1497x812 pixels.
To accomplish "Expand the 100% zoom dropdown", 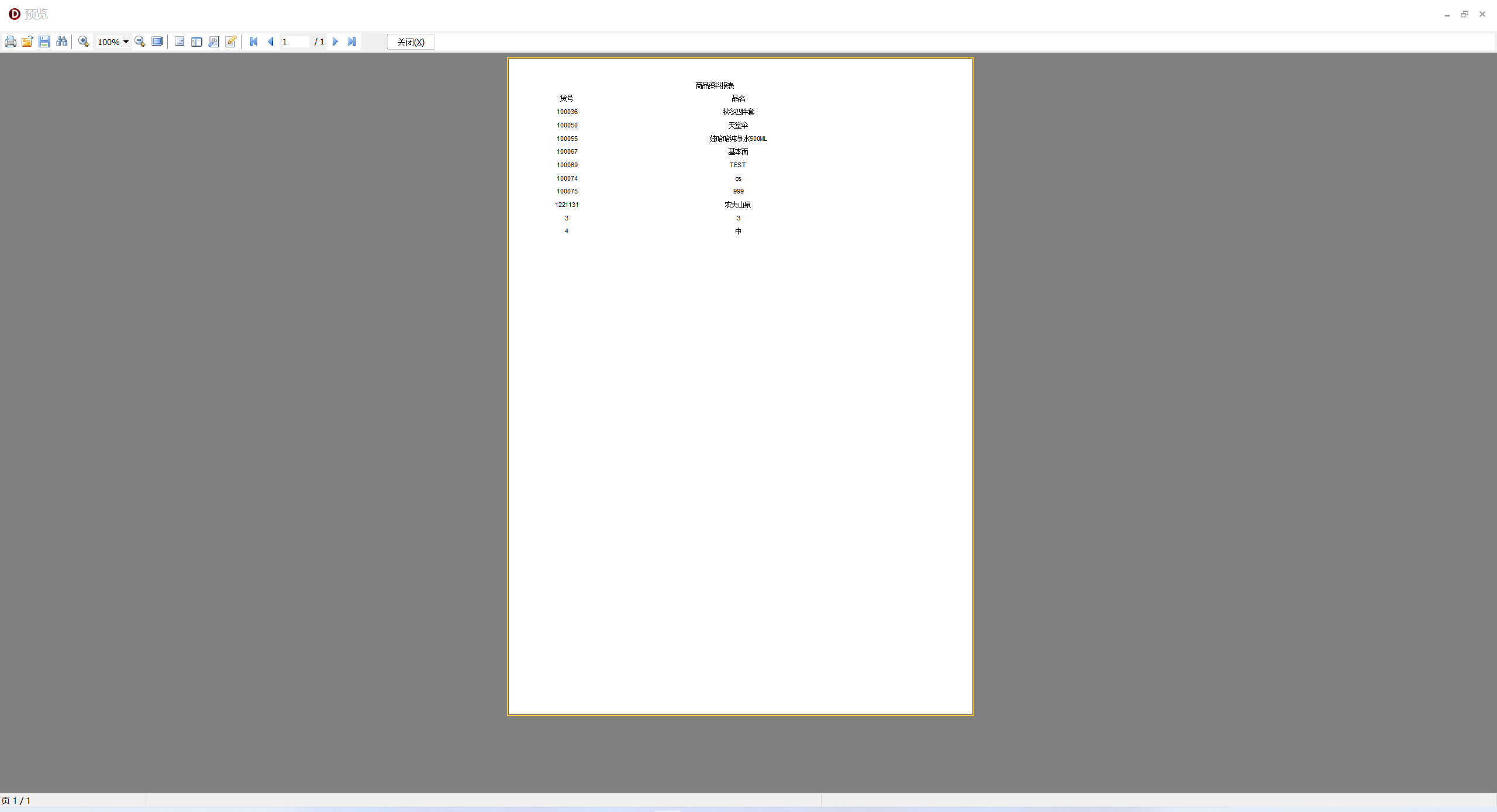I will coord(126,42).
